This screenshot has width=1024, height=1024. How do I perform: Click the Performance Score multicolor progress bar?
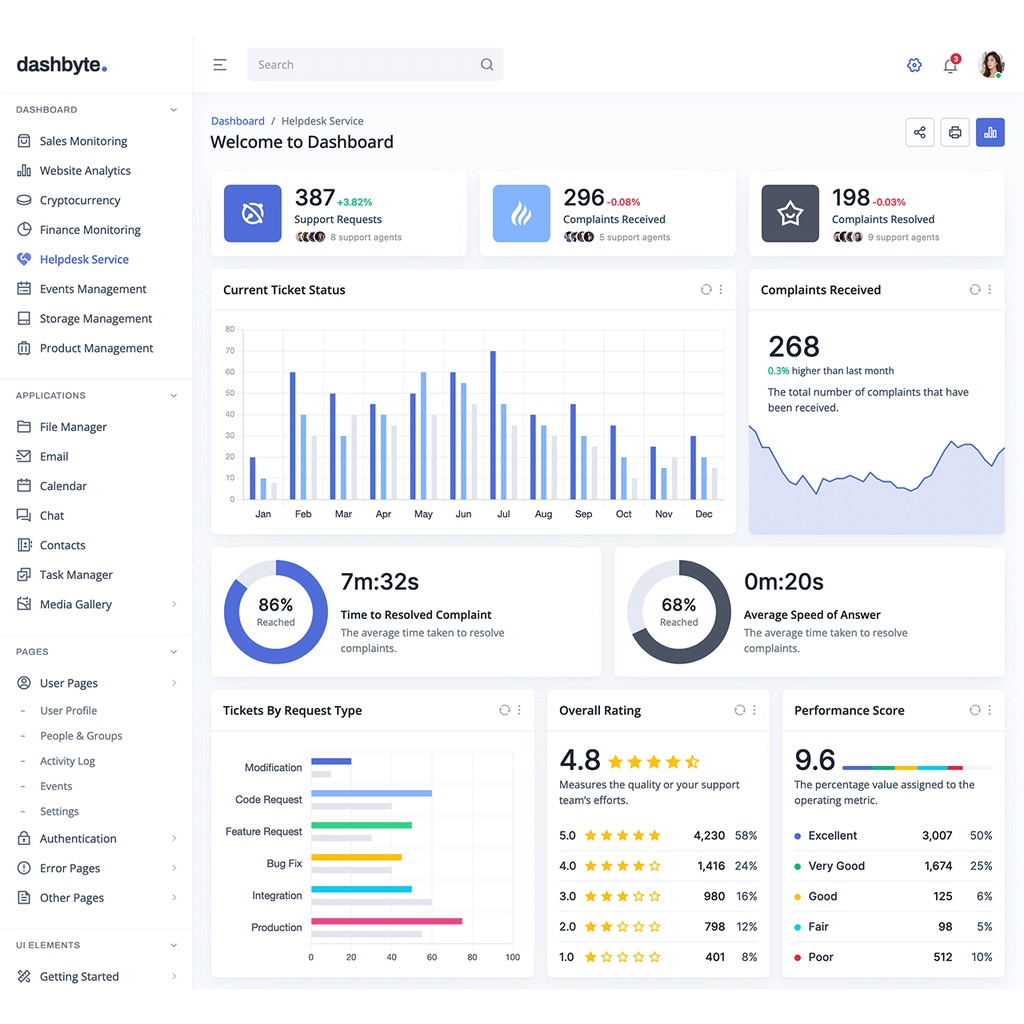918,767
